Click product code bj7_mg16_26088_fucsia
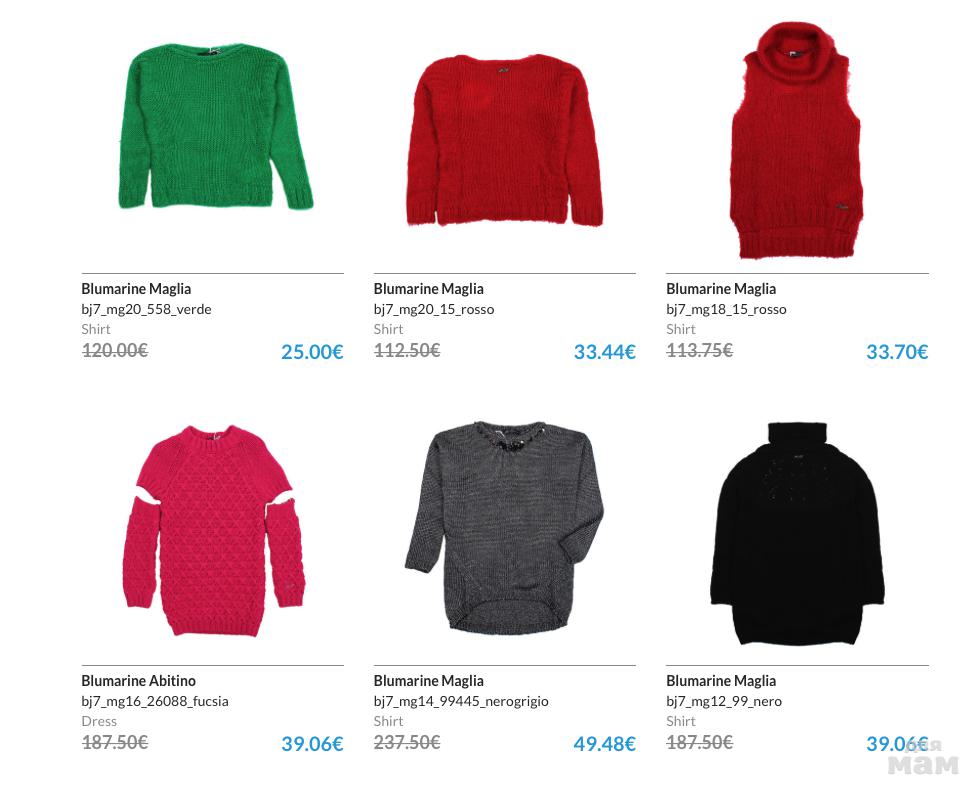 point(155,701)
